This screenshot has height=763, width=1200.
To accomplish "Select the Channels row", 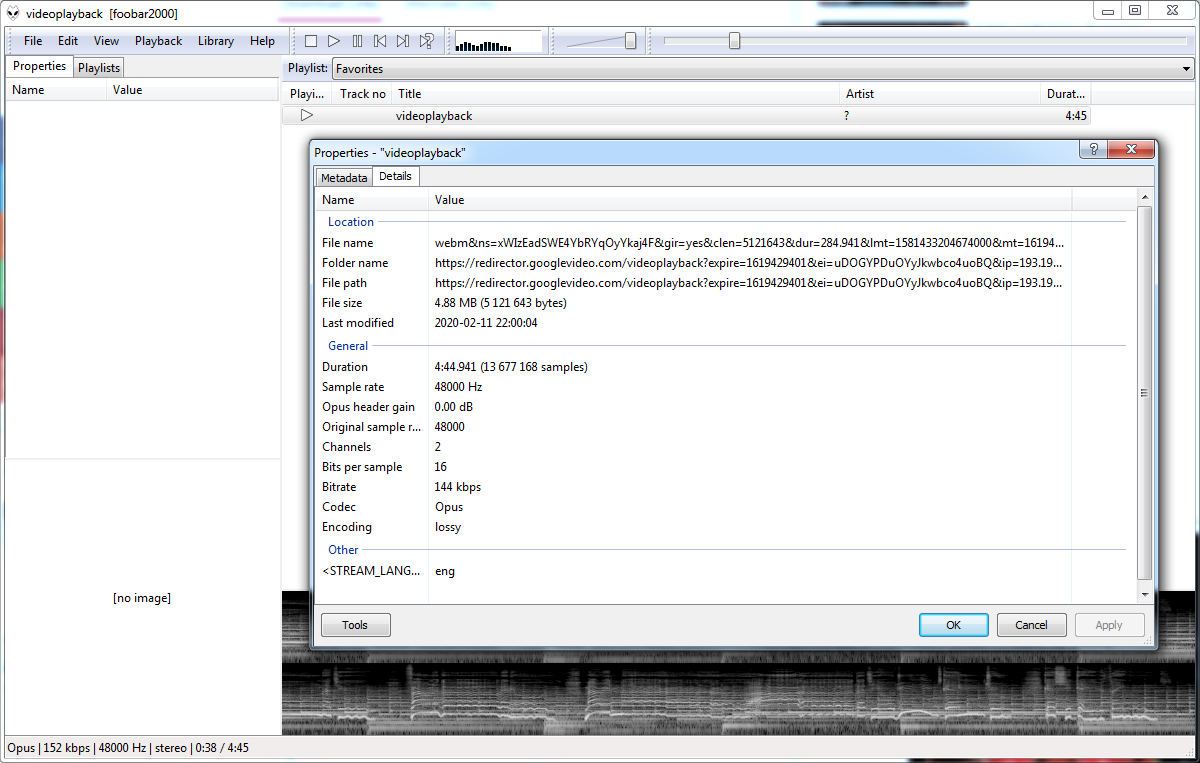I will (x=694, y=447).
